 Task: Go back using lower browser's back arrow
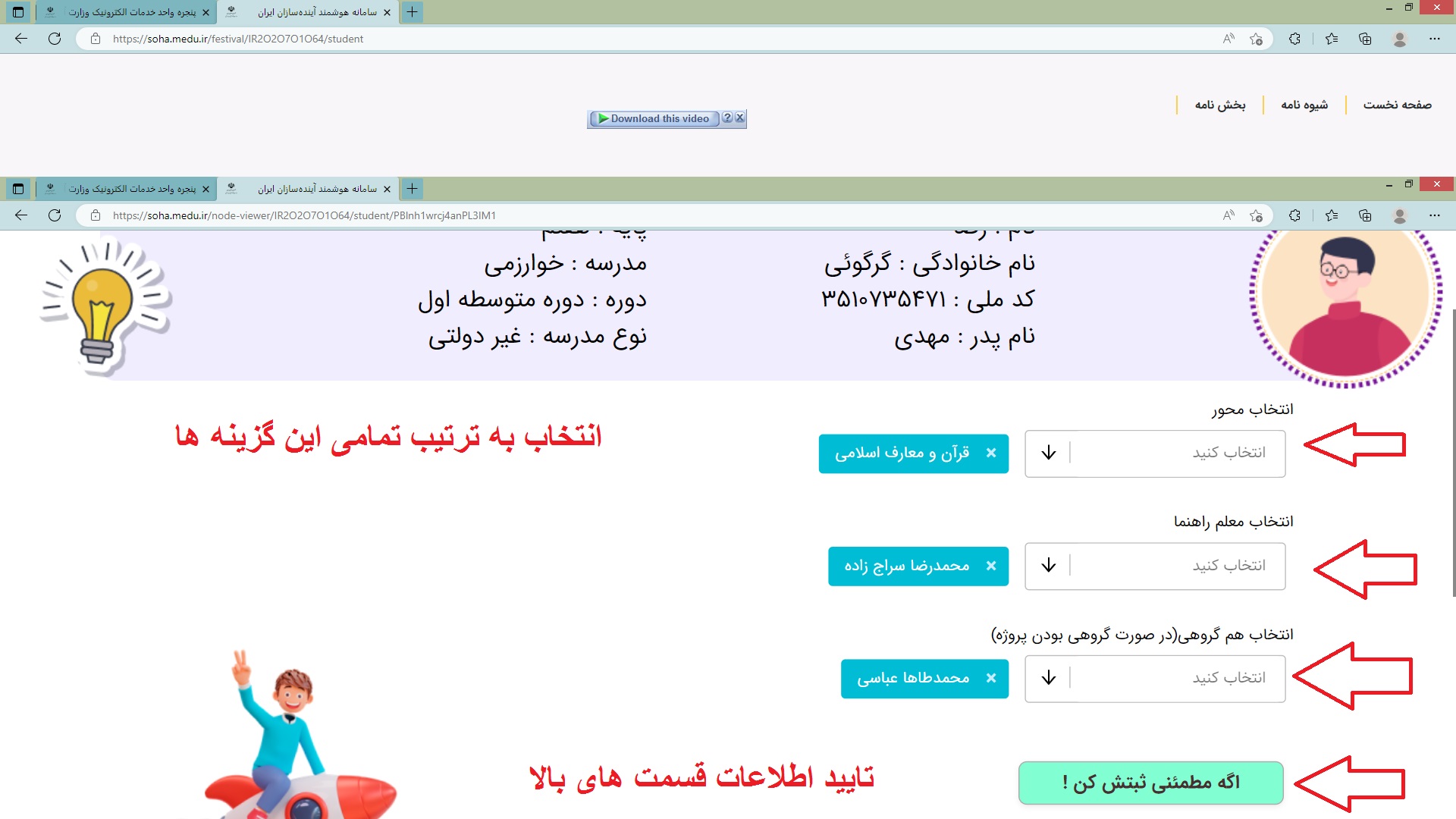(x=20, y=215)
